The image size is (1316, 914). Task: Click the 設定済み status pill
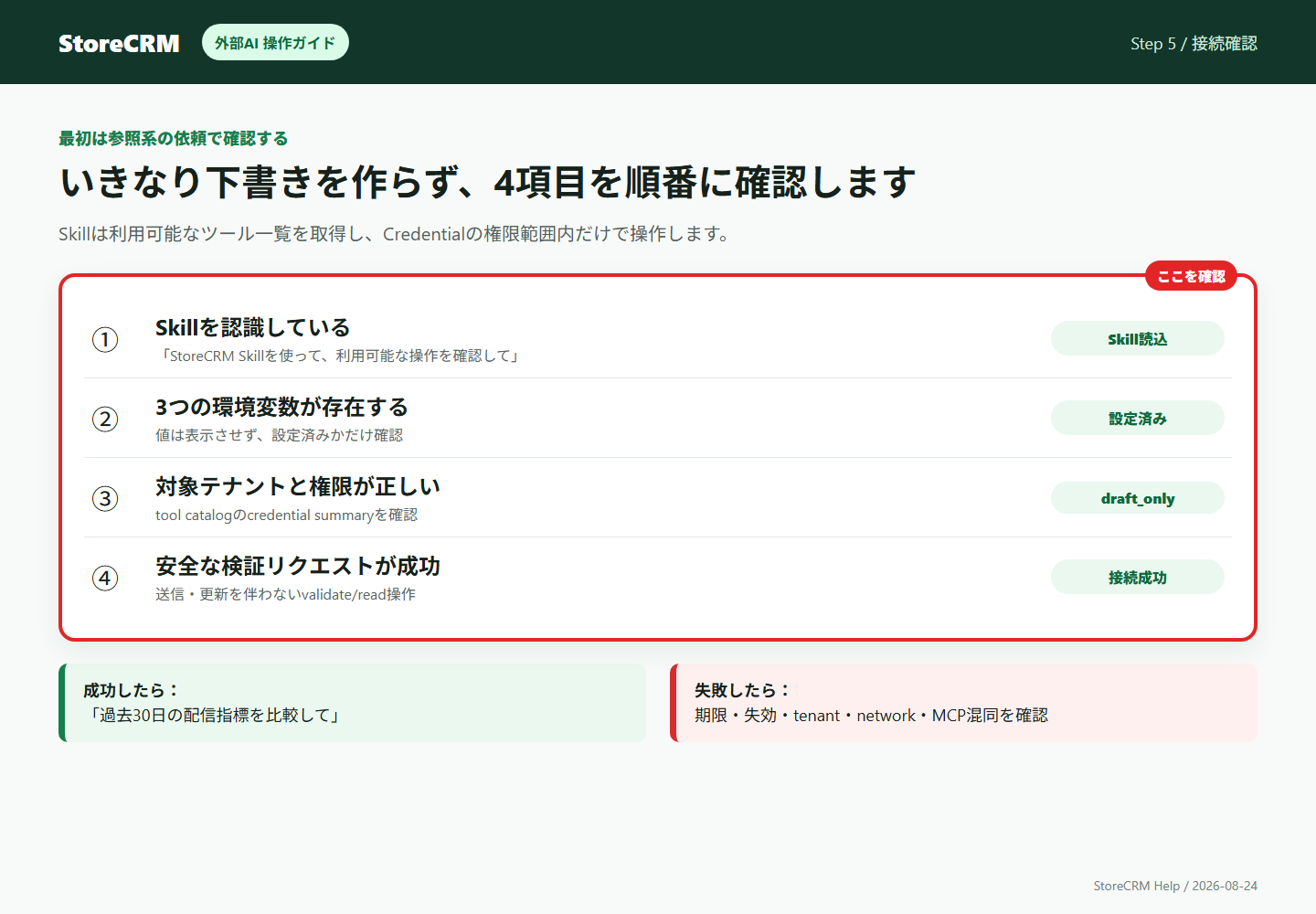(x=1138, y=418)
